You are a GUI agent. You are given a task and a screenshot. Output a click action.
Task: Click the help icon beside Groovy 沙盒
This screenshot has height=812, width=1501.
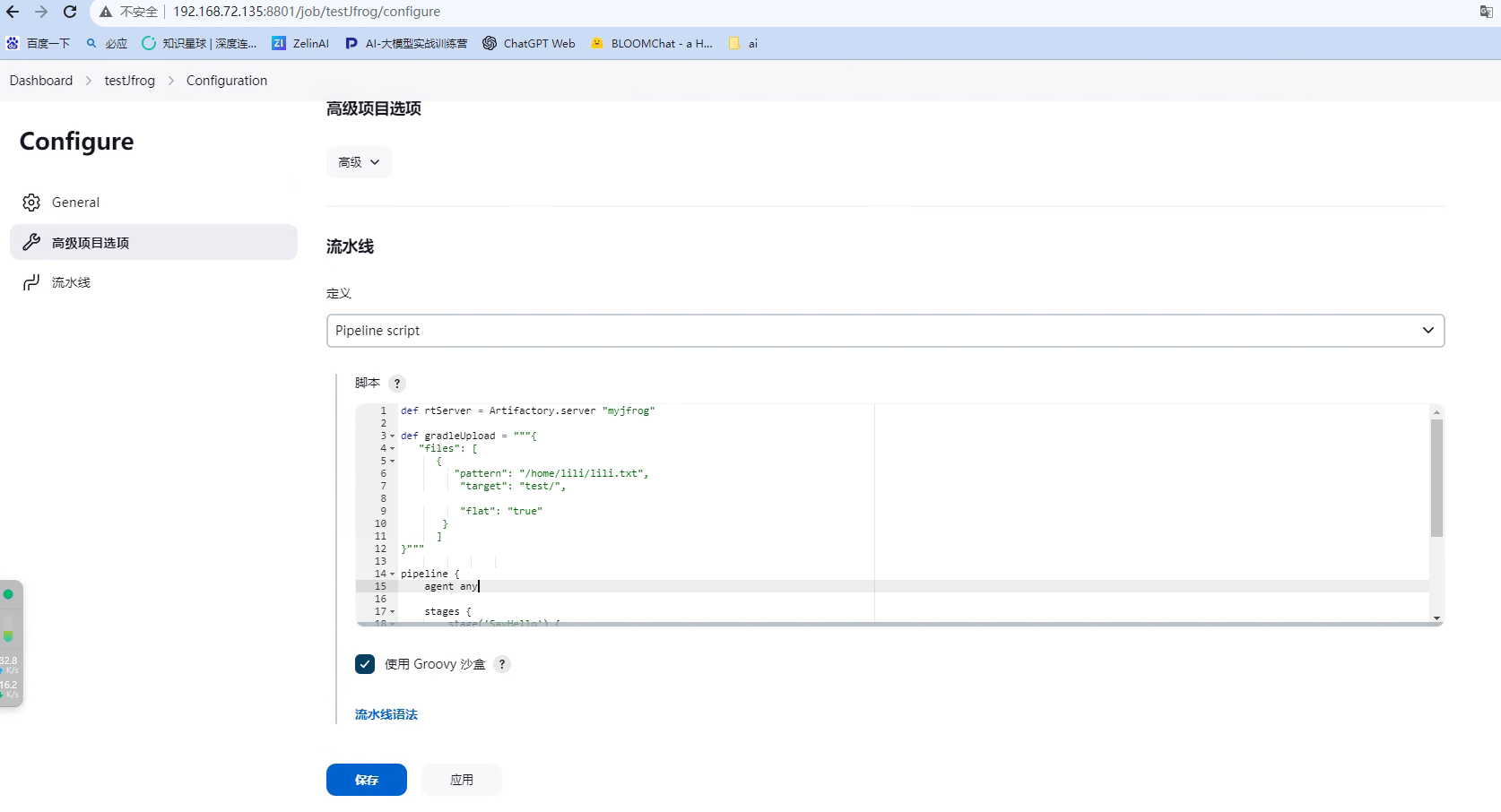pos(501,664)
